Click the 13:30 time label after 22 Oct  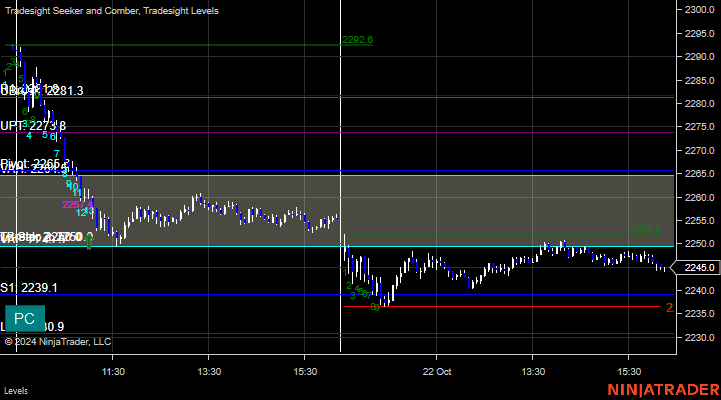[533, 371]
